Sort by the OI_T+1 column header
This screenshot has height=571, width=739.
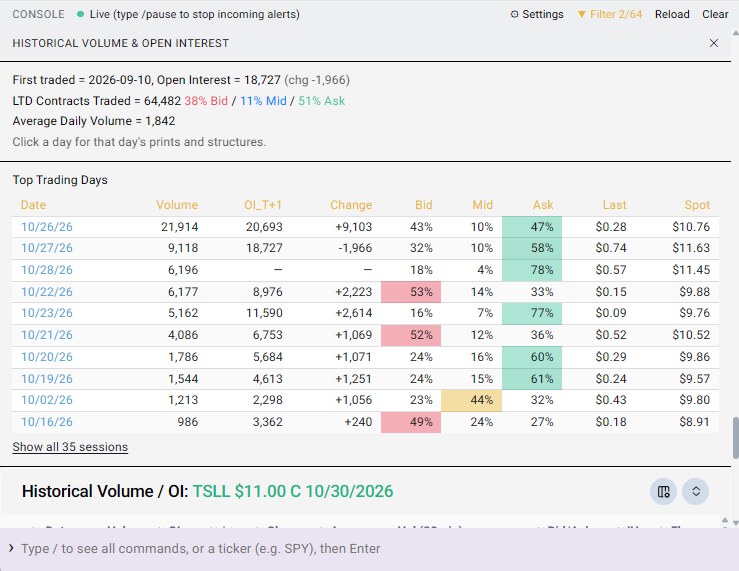(263, 205)
